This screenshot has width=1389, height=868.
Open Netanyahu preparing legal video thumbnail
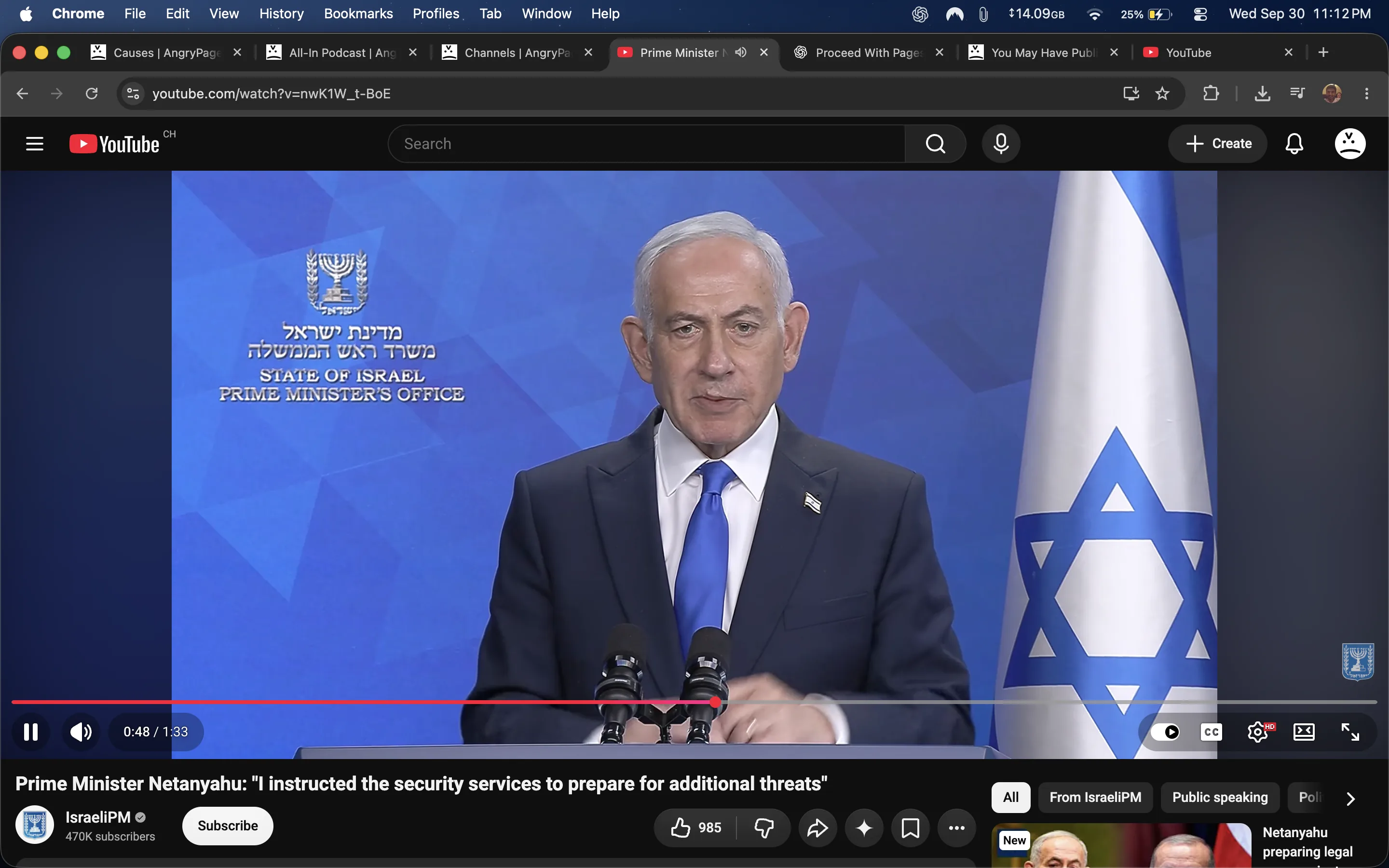pyautogui.click(x=1121, y=846)
